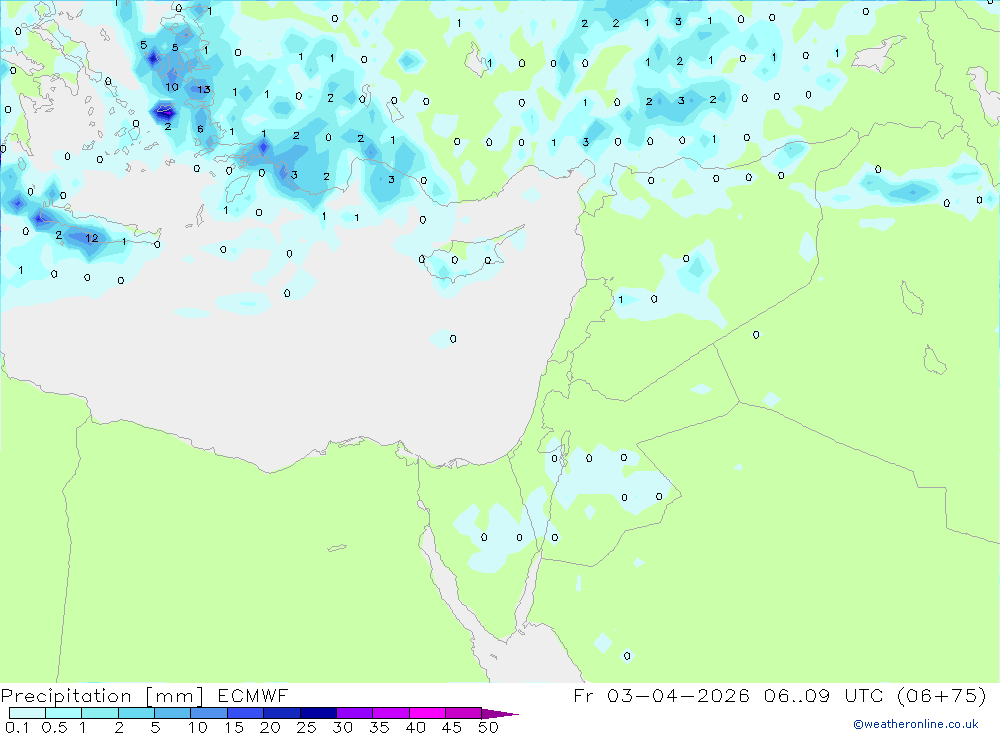Click the legend label '0.1'
This screenshot has height=733, width=1000.
point(16,727)
